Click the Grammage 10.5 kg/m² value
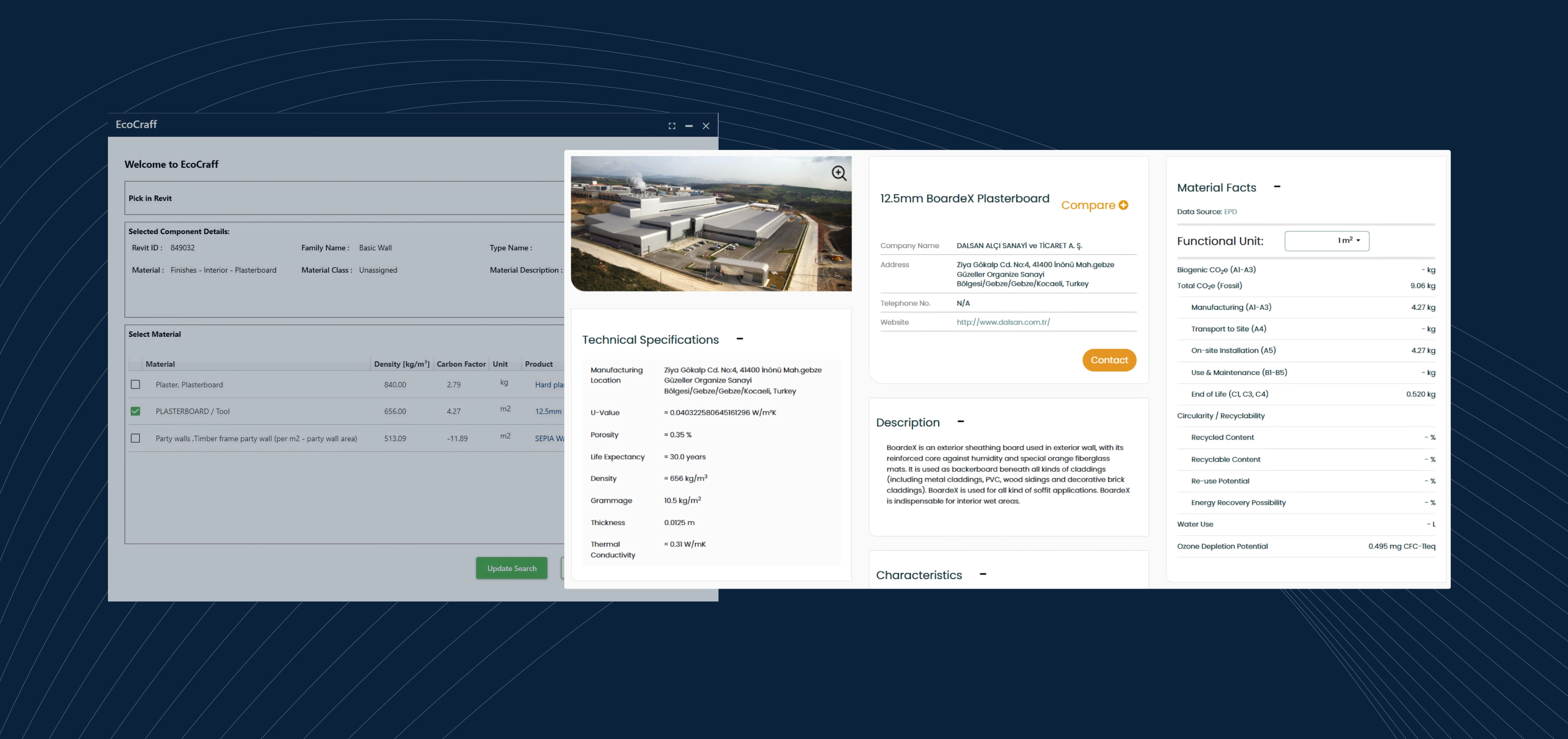Screen dimensions: 1568x739 click(682, 500)
